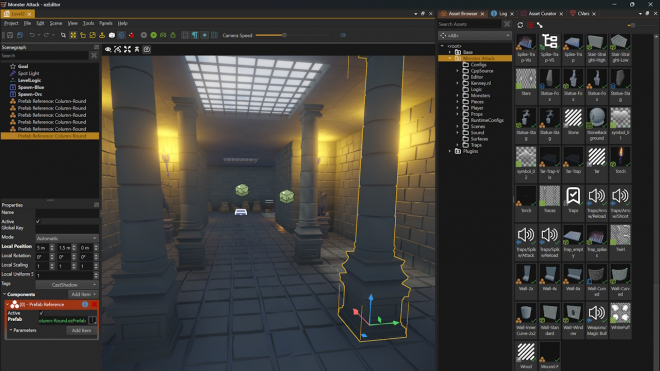Click the four-arrows expand icon above viewport
Image resolution: width=660 pixels, height=371 pixels.
(x=127, y=50)
